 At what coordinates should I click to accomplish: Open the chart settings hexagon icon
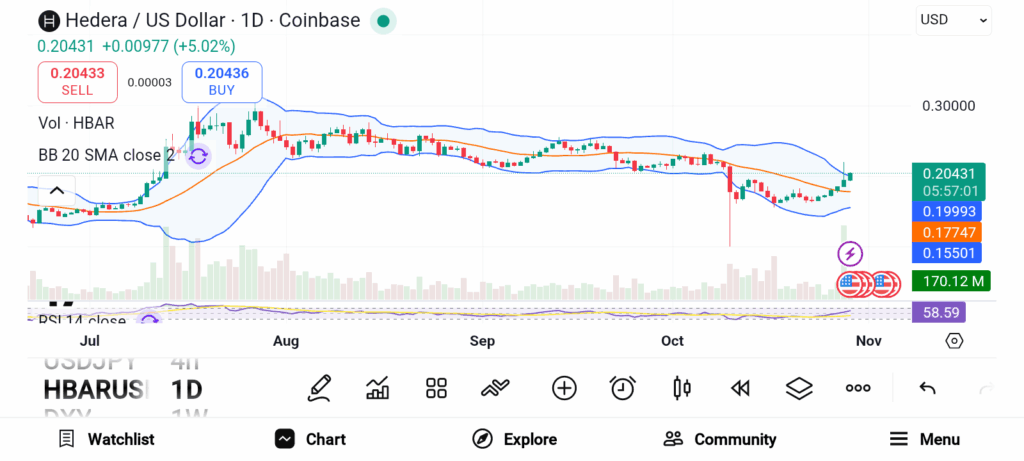(954, 341)
